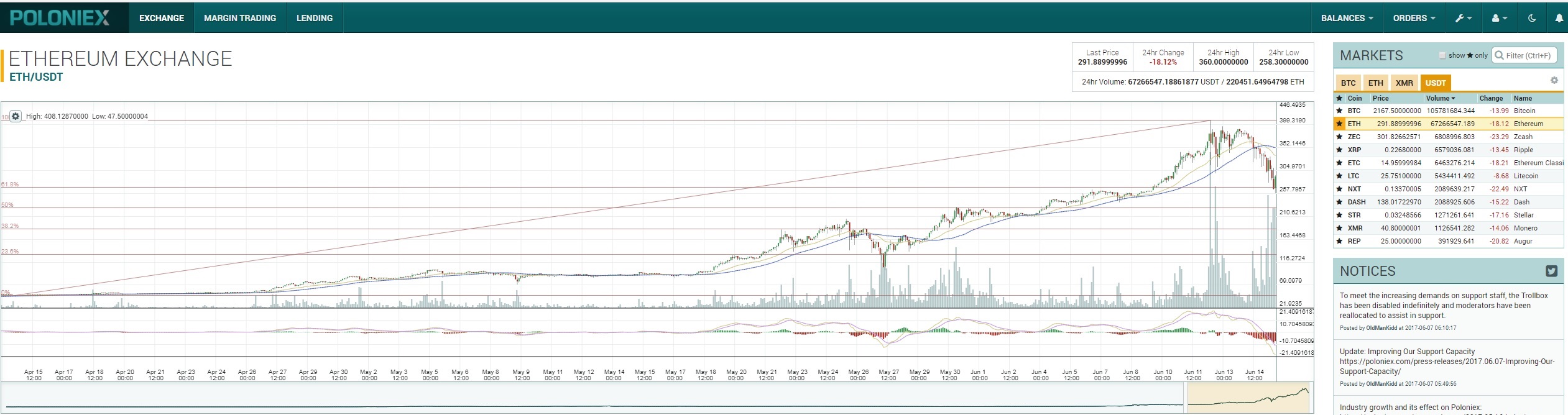Click the magnifier icon in the filter box

pyautogui.click(x=1499, y=55)
